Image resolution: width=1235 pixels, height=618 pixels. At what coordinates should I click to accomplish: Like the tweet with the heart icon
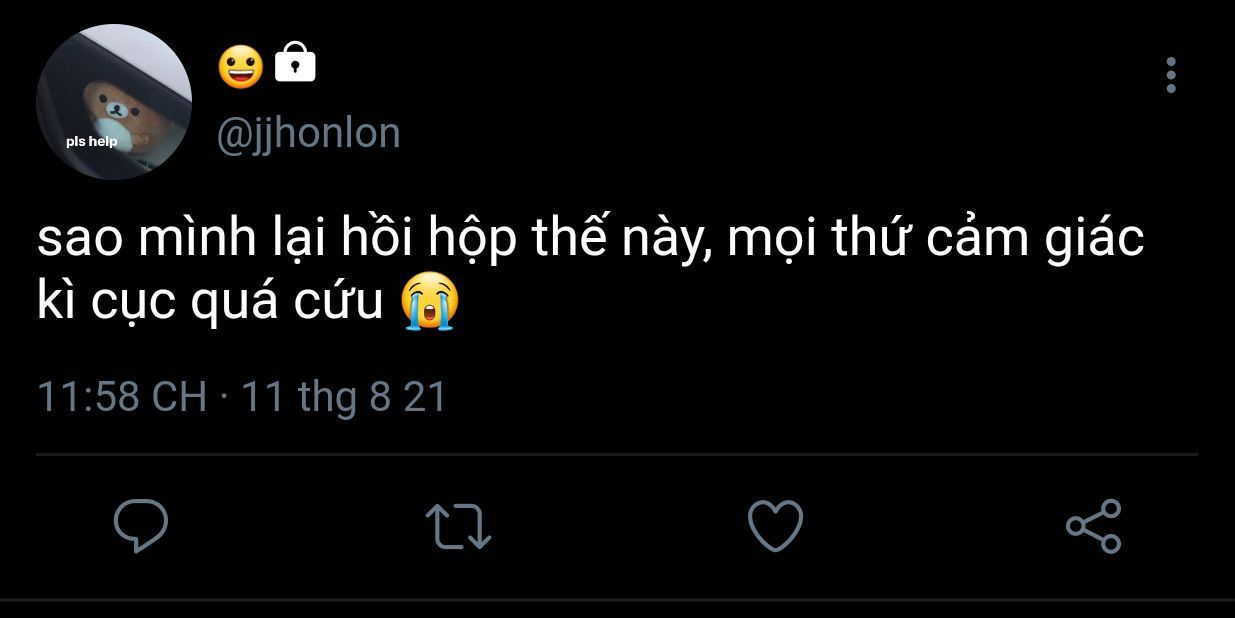pos(775,525)
